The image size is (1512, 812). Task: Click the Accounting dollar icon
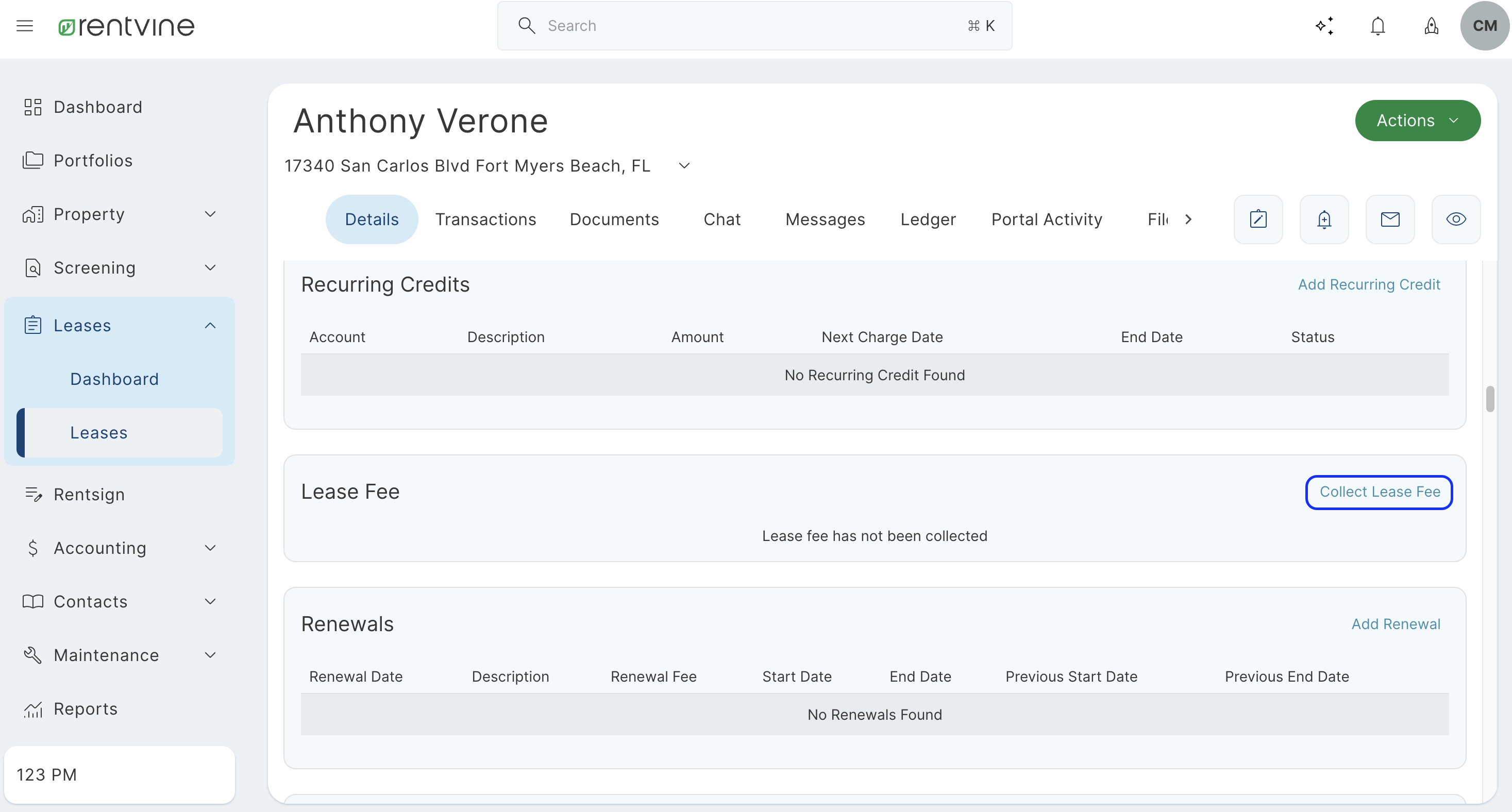coord(33,548)
